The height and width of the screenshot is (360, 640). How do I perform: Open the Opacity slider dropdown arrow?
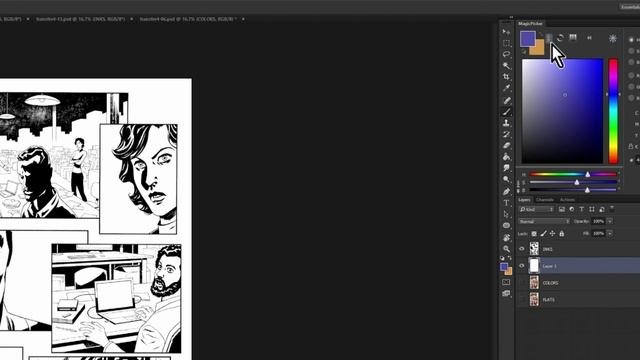(610, 221)
